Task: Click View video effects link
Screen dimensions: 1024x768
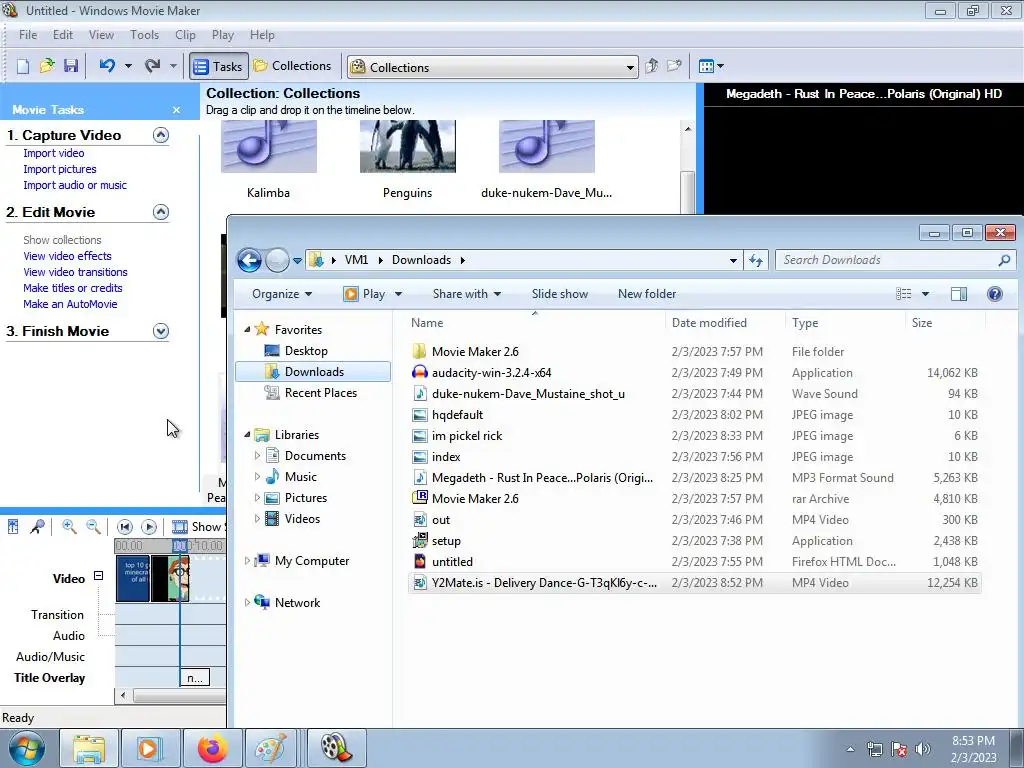Action: point(67,256)
